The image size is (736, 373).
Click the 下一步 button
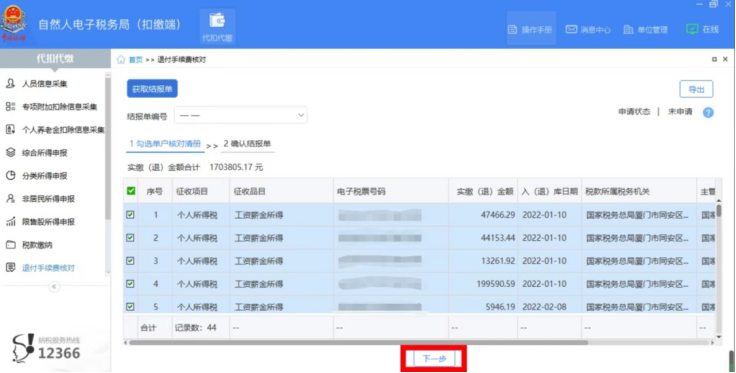coord(434,359)
